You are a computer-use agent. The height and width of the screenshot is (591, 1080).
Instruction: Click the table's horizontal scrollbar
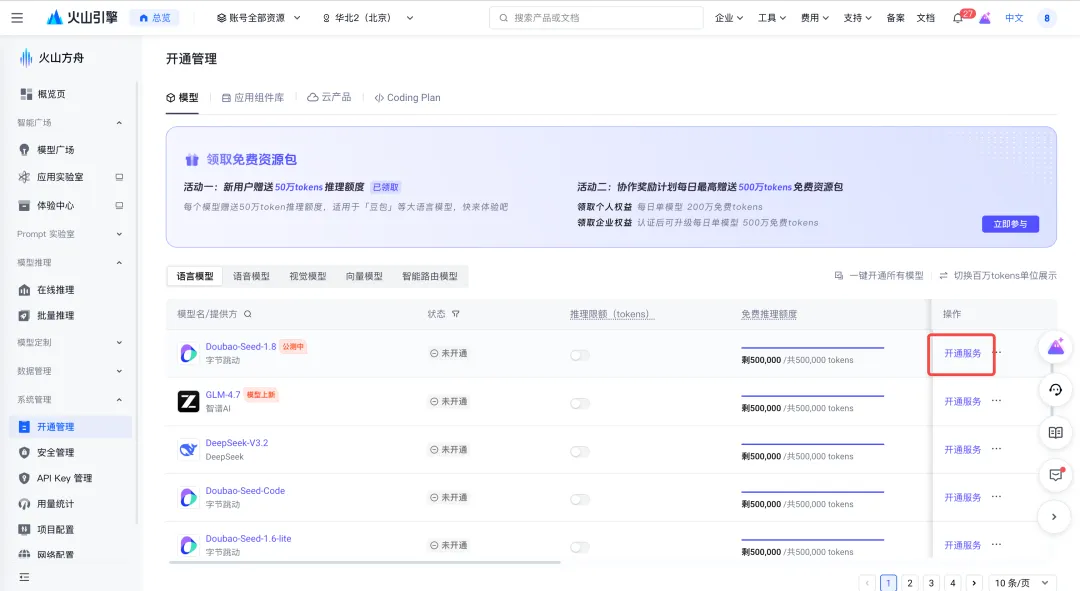pos(365,562)
